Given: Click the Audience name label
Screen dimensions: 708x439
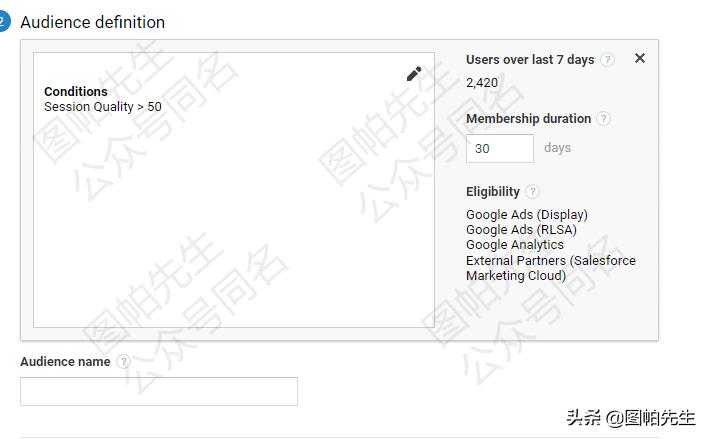Looking at the screenshot, I should 65,362.
